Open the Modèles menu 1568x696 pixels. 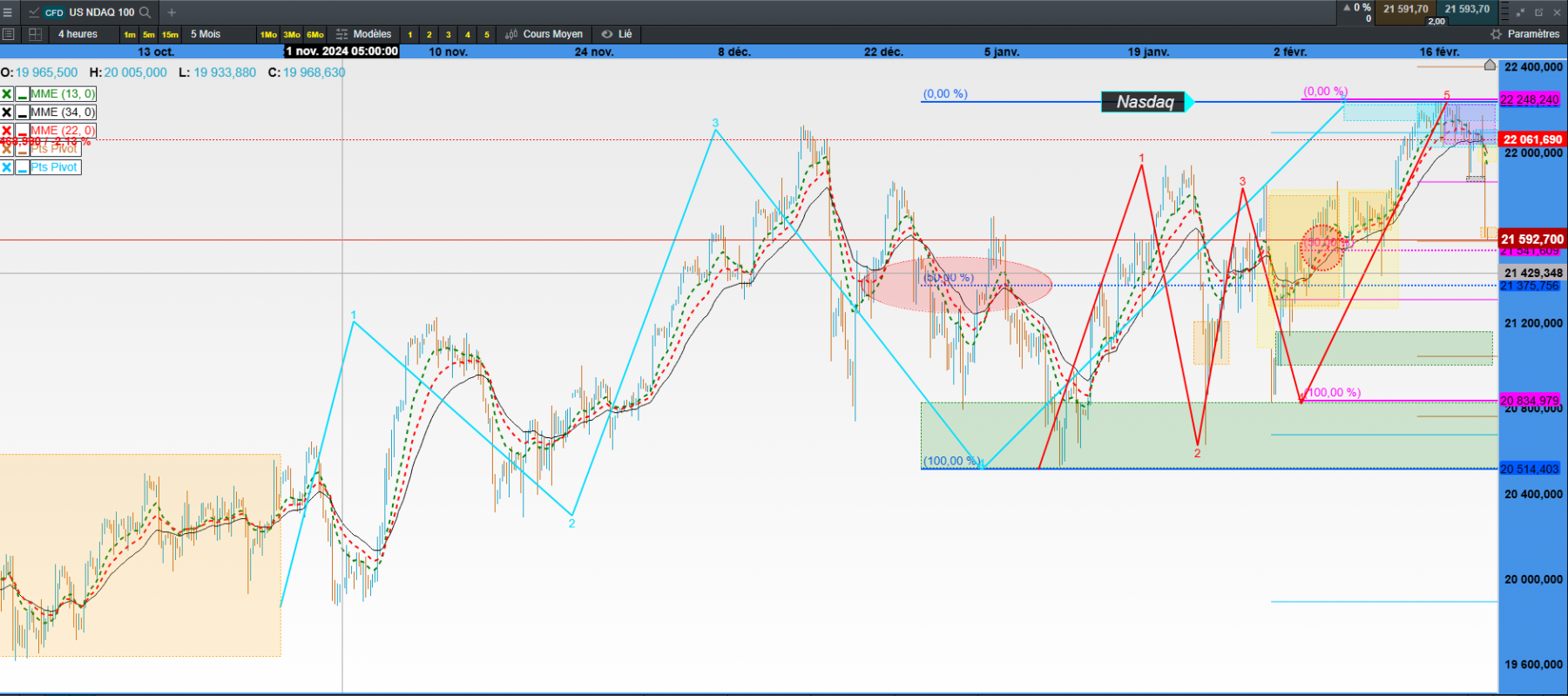365,34
